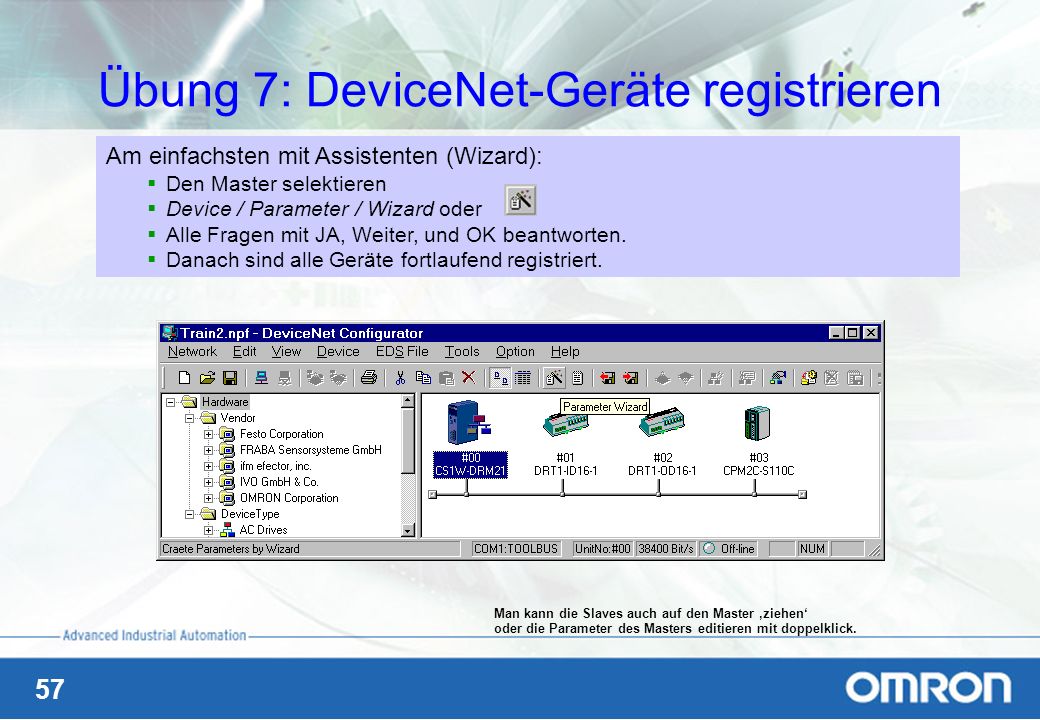The width and height of the screenshot is (1040, 720).
Task: Open a file with the folder icon
Action: (208, 378)
